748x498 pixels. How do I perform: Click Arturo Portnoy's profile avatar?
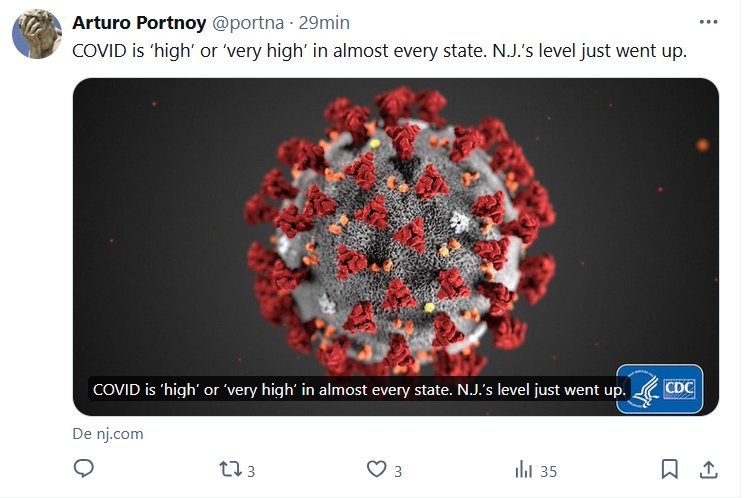pos(36,35)
